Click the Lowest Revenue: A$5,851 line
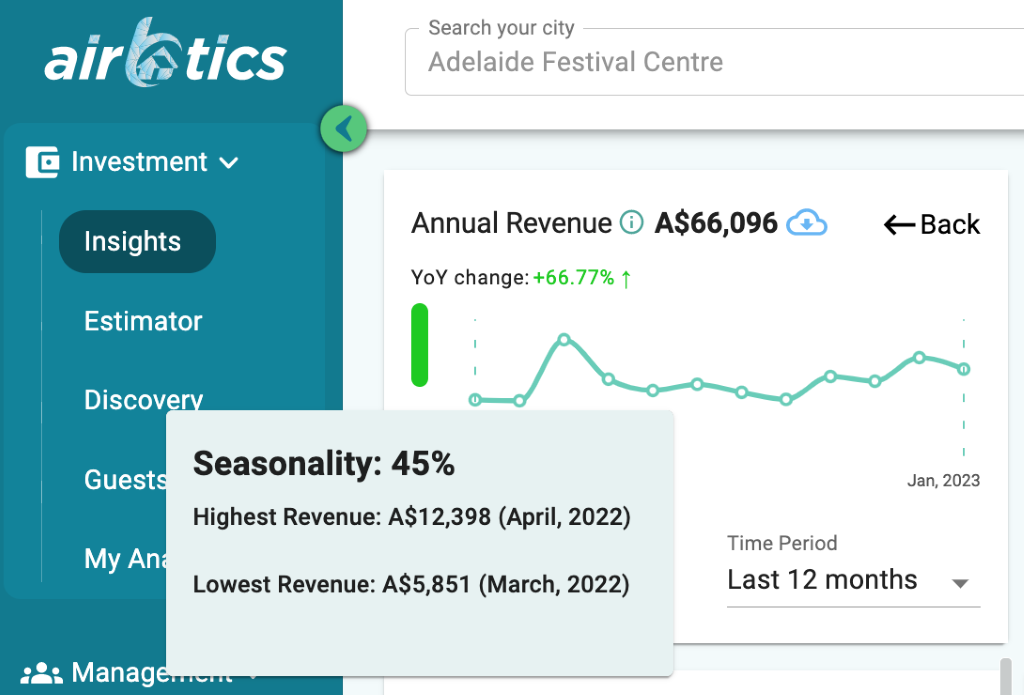The width and height of the screenshot is (1024, 695). (x=411, y=584)
